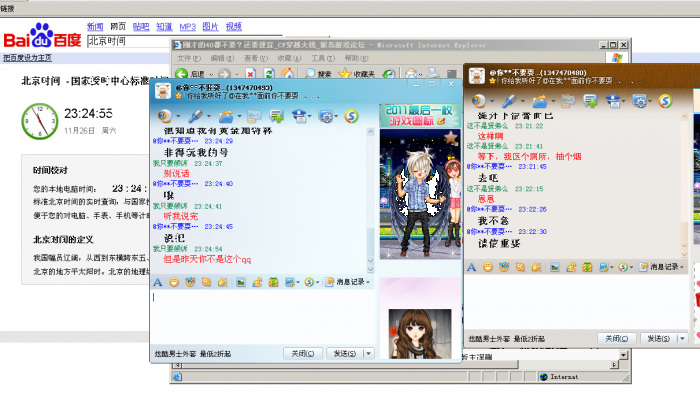Open emoji smiley picker in brown chat window
Image resolution: width=700 pixels, height=405 pixels.
pyautogui.click(x=488, y=267)
